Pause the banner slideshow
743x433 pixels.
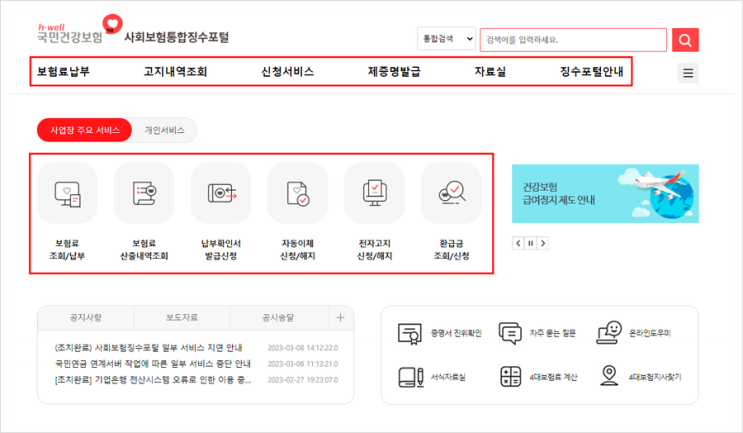530,244
